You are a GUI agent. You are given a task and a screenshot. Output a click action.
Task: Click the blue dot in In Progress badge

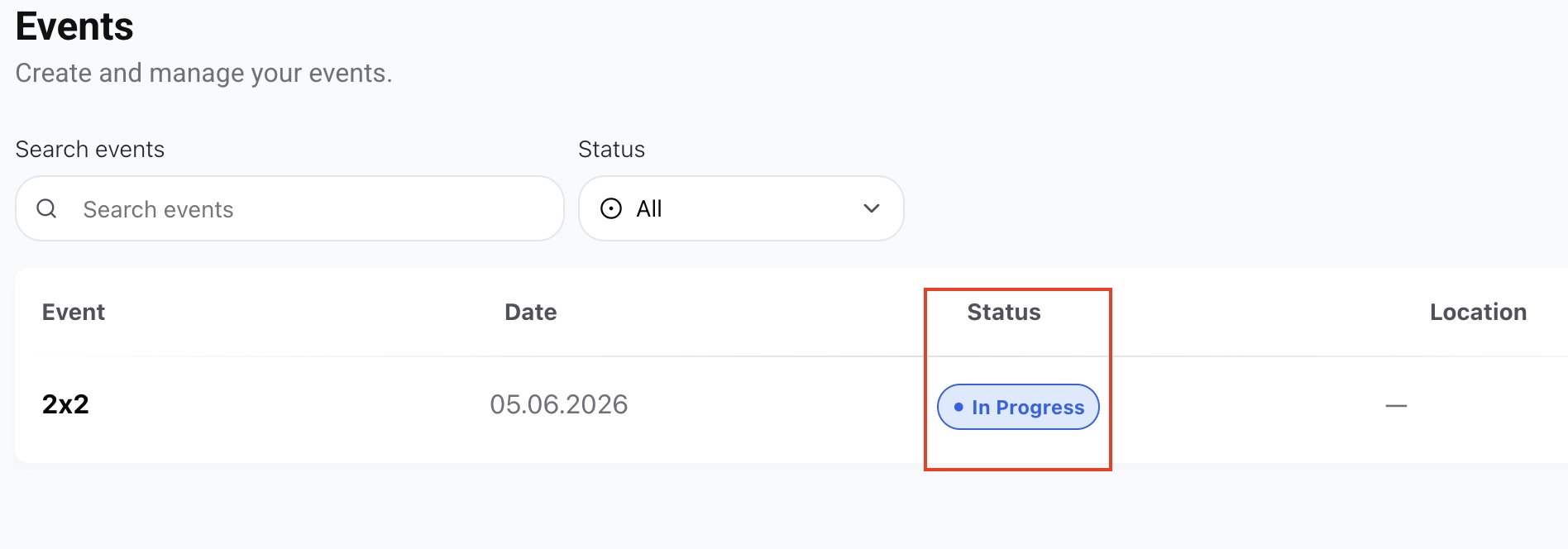coord(958,407)
